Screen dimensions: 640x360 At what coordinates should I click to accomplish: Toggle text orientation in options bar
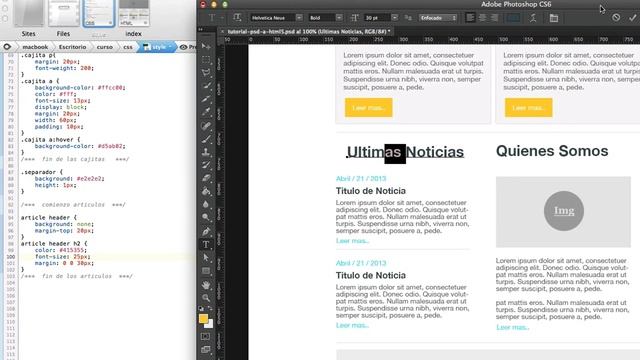[237, 18]
